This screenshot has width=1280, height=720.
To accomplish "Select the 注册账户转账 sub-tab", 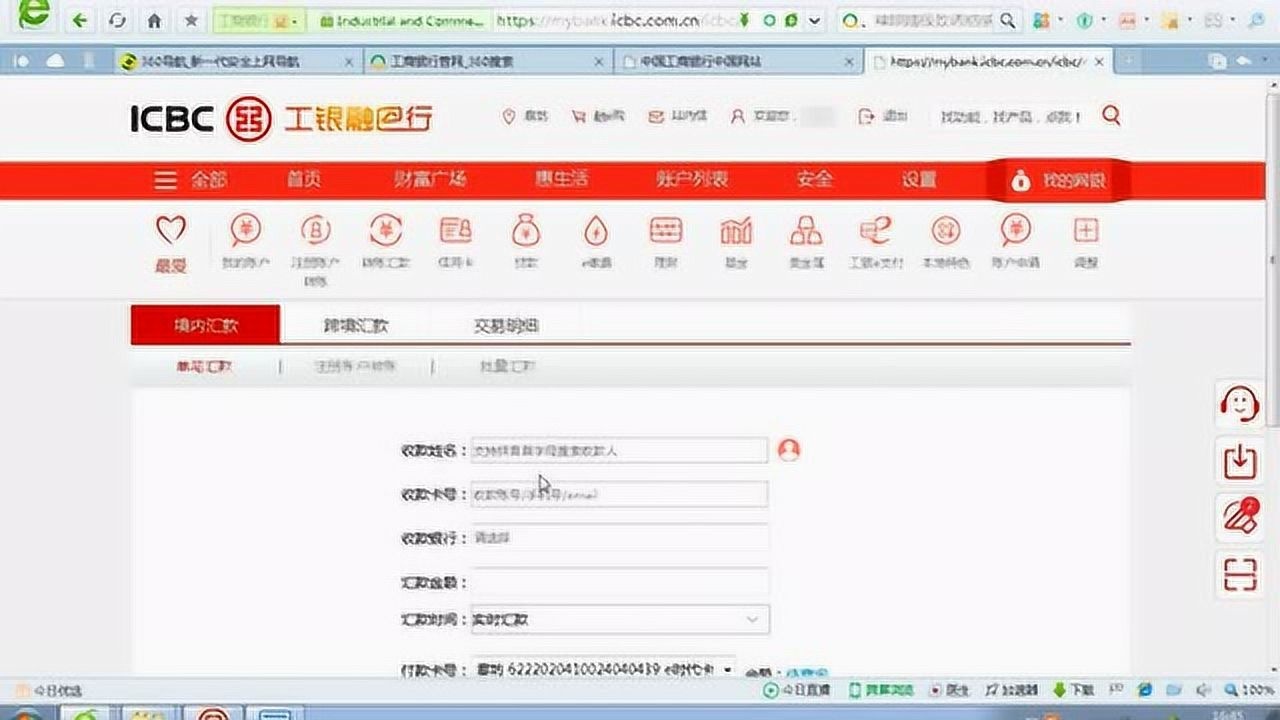I will [355, 367].
